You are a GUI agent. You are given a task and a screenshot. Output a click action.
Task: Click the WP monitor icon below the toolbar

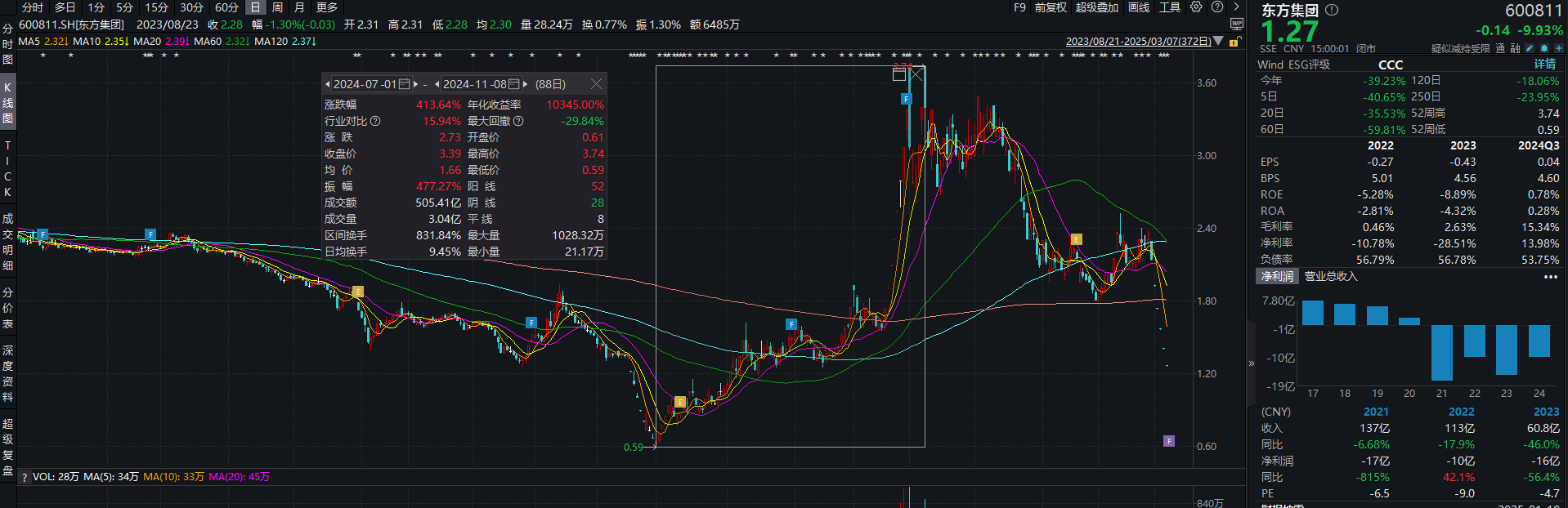tap(1236, 25)
